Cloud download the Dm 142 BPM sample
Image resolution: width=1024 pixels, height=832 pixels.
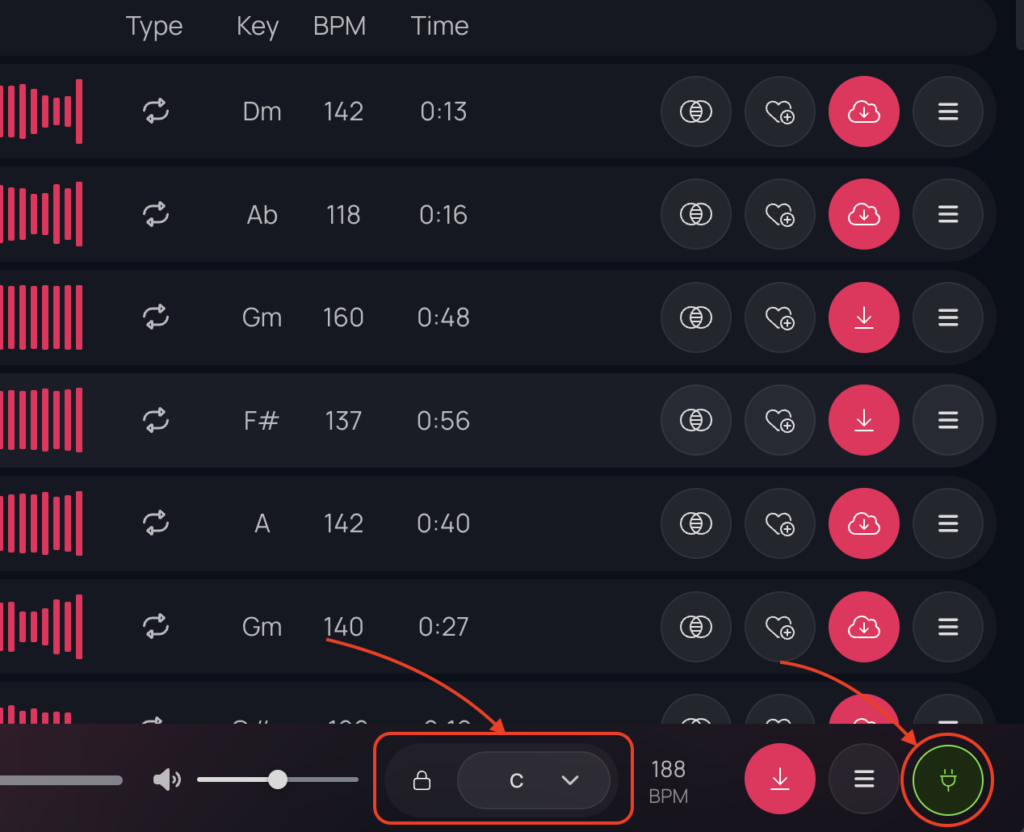864,112
